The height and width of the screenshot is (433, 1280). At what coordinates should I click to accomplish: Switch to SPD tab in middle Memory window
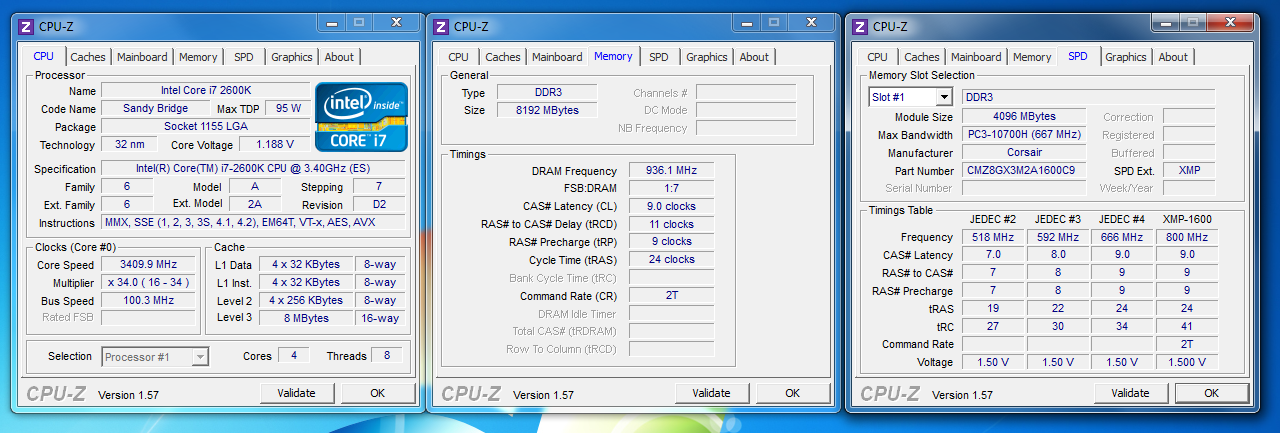coord(659,57)
